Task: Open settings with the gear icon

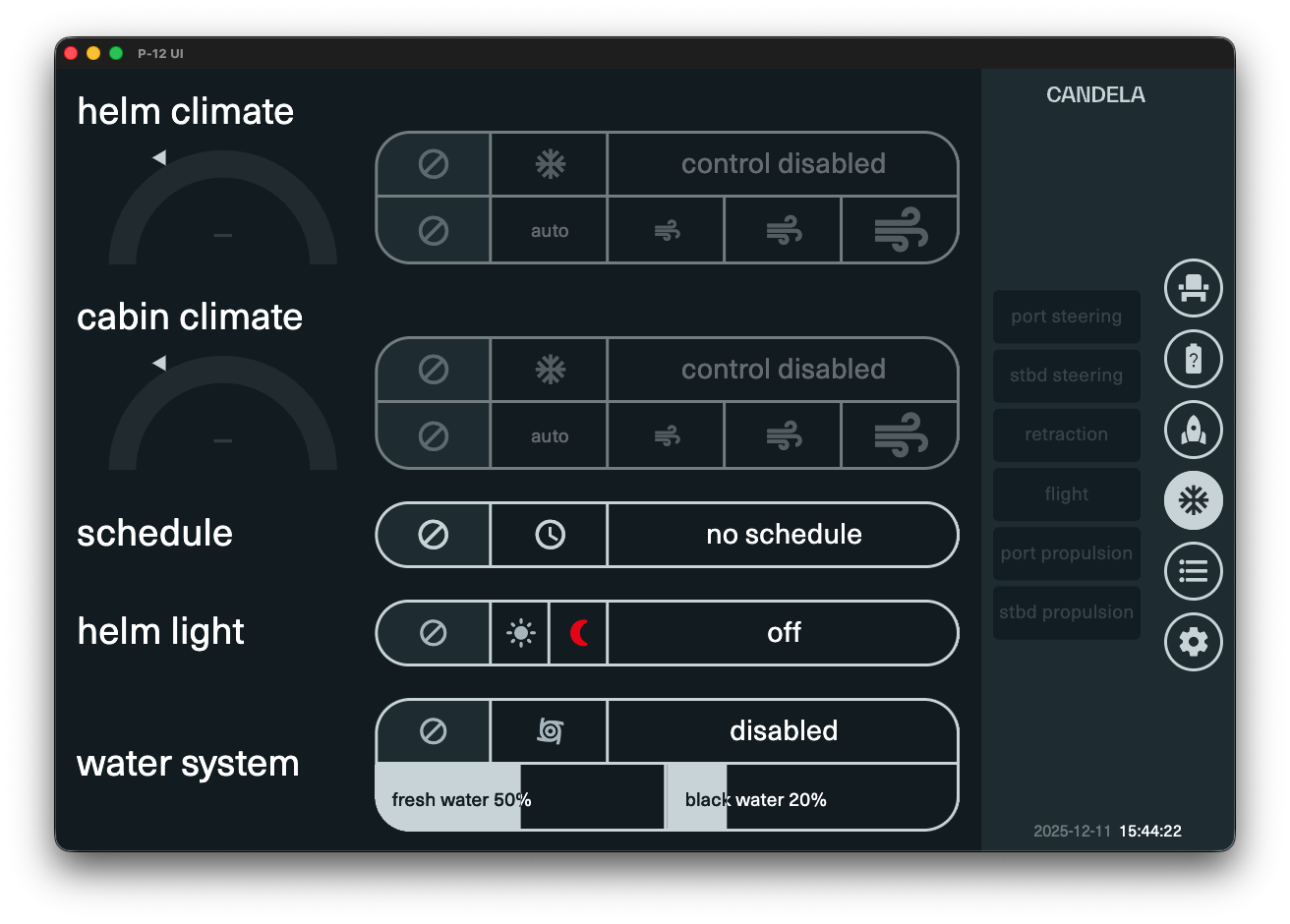Action: pyautogui.click(x=1193, y=642)
